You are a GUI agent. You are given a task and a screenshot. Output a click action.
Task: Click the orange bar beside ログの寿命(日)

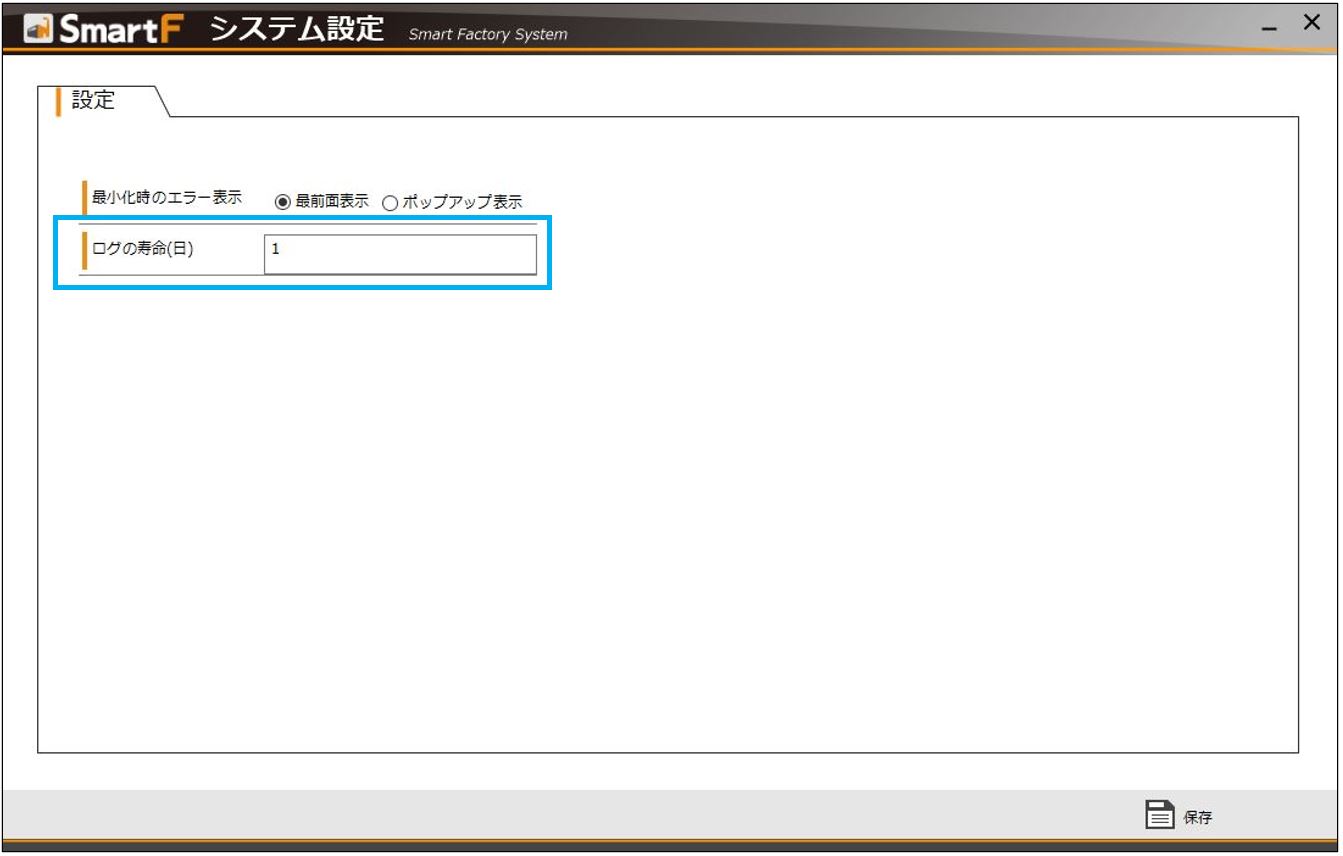coord(84,251)
